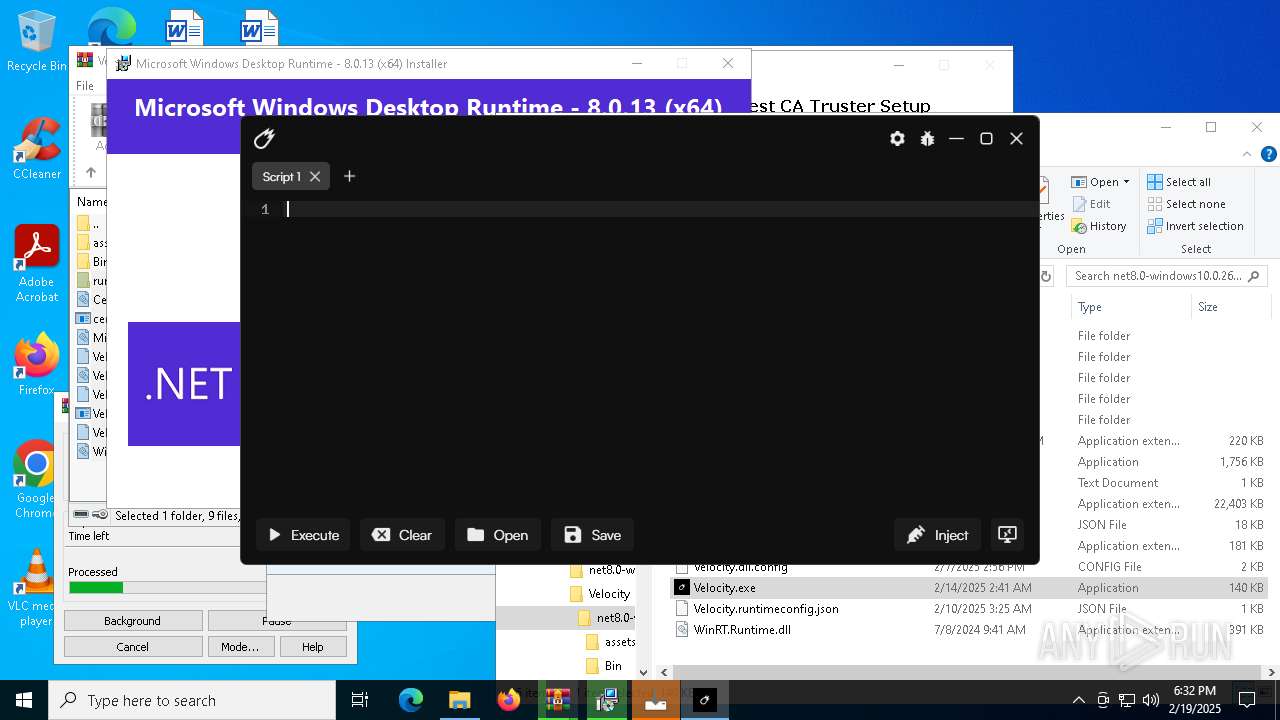
Task: Minimize the Velocity window
Action: point(956,139)
